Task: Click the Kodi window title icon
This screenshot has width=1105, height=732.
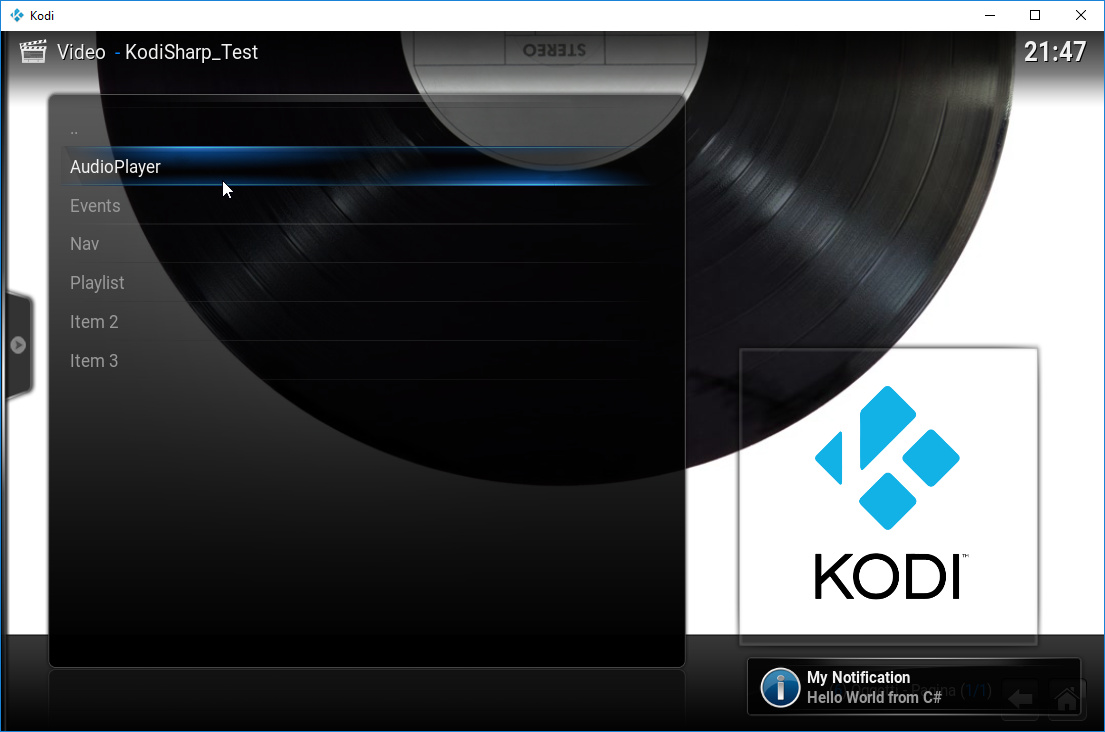Action: (x=17, y=15)
